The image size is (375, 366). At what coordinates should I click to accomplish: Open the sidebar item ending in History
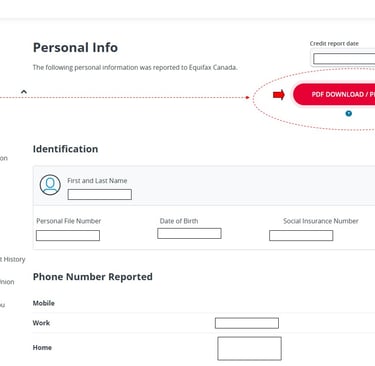tap(13, 259)
